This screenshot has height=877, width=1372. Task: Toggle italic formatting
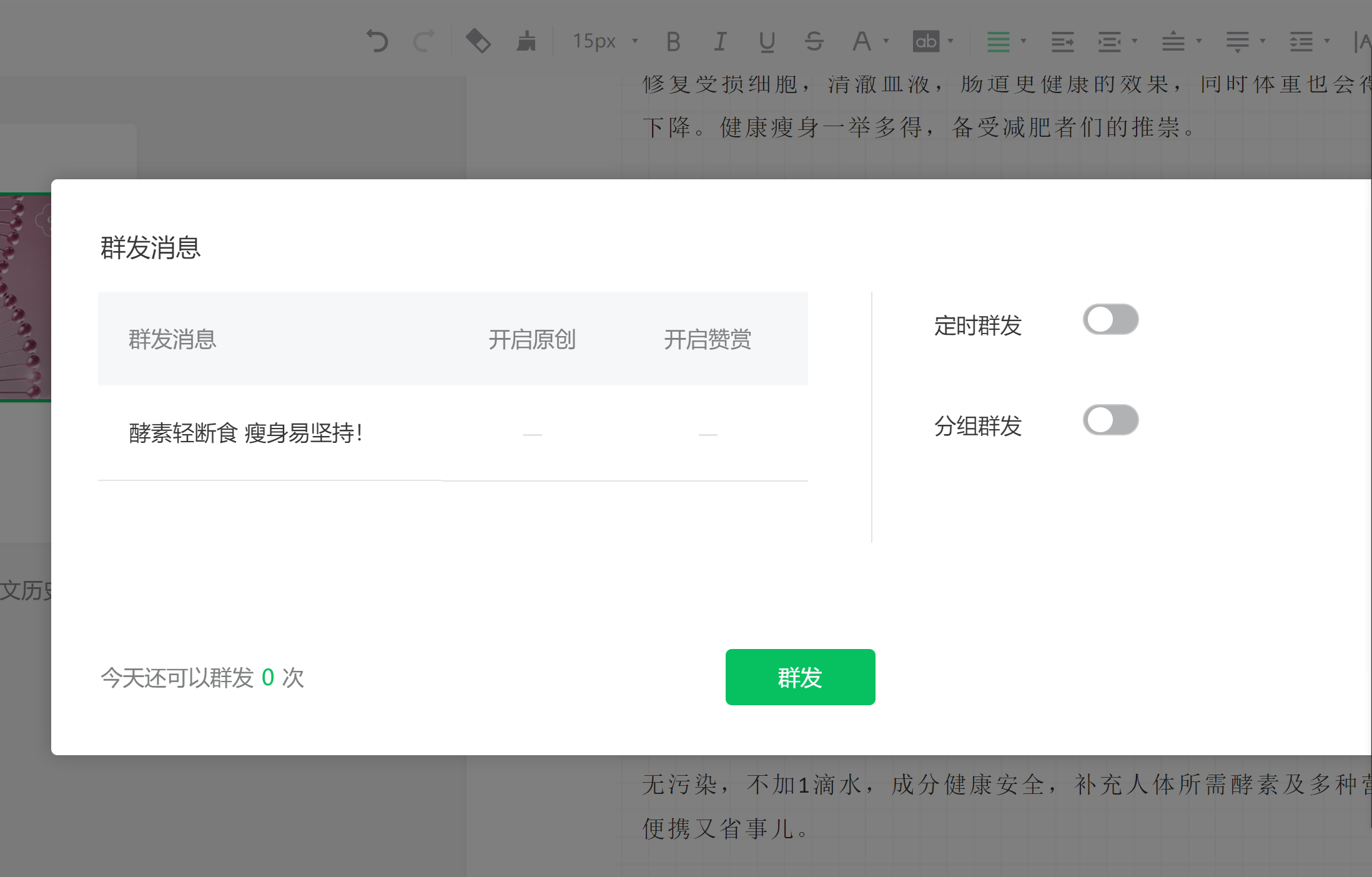(x=720, y=42)
